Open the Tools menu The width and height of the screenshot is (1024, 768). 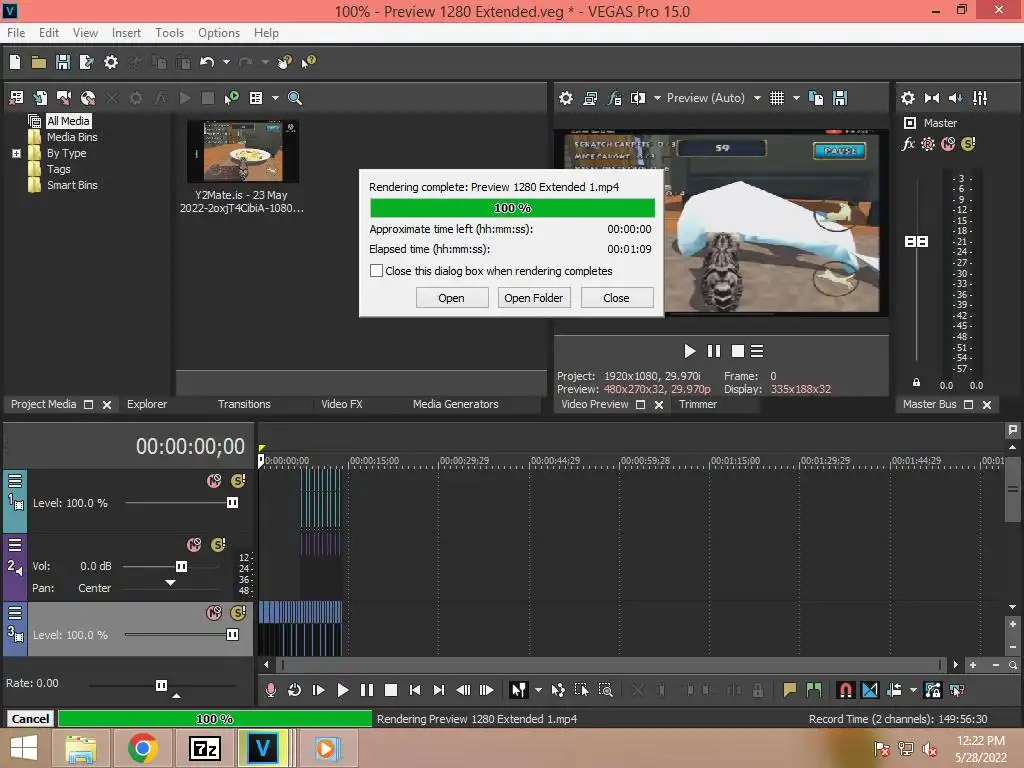click(x=169, y=33)
